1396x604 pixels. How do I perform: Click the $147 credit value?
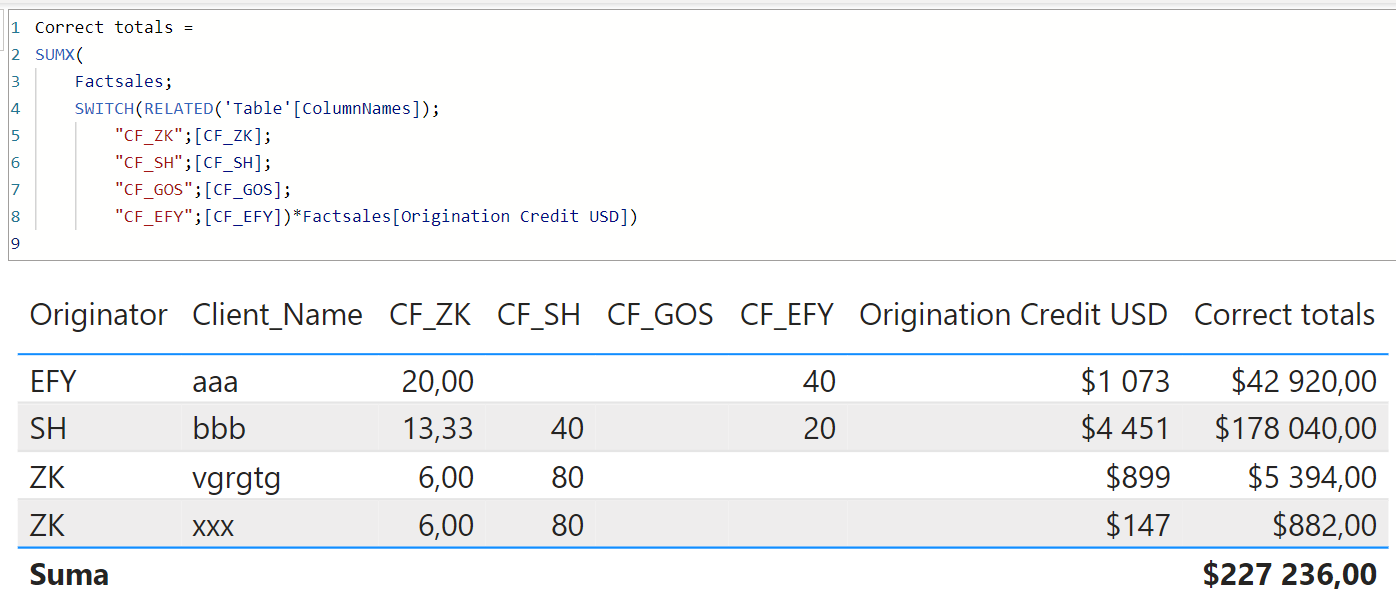coord(1138,526)
